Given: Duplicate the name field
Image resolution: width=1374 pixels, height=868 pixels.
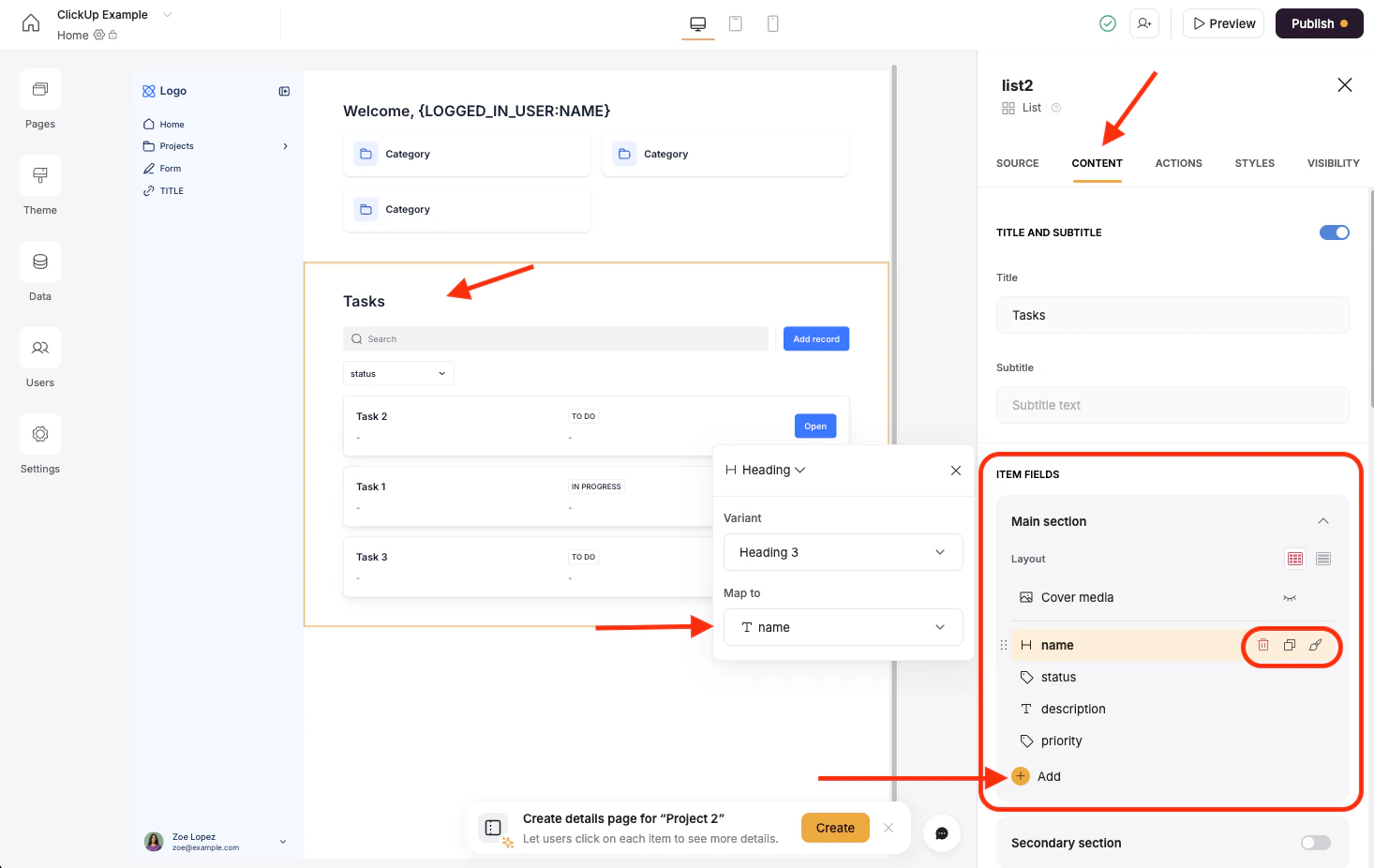Looking at the screenshot, I should click(1290, 645).
